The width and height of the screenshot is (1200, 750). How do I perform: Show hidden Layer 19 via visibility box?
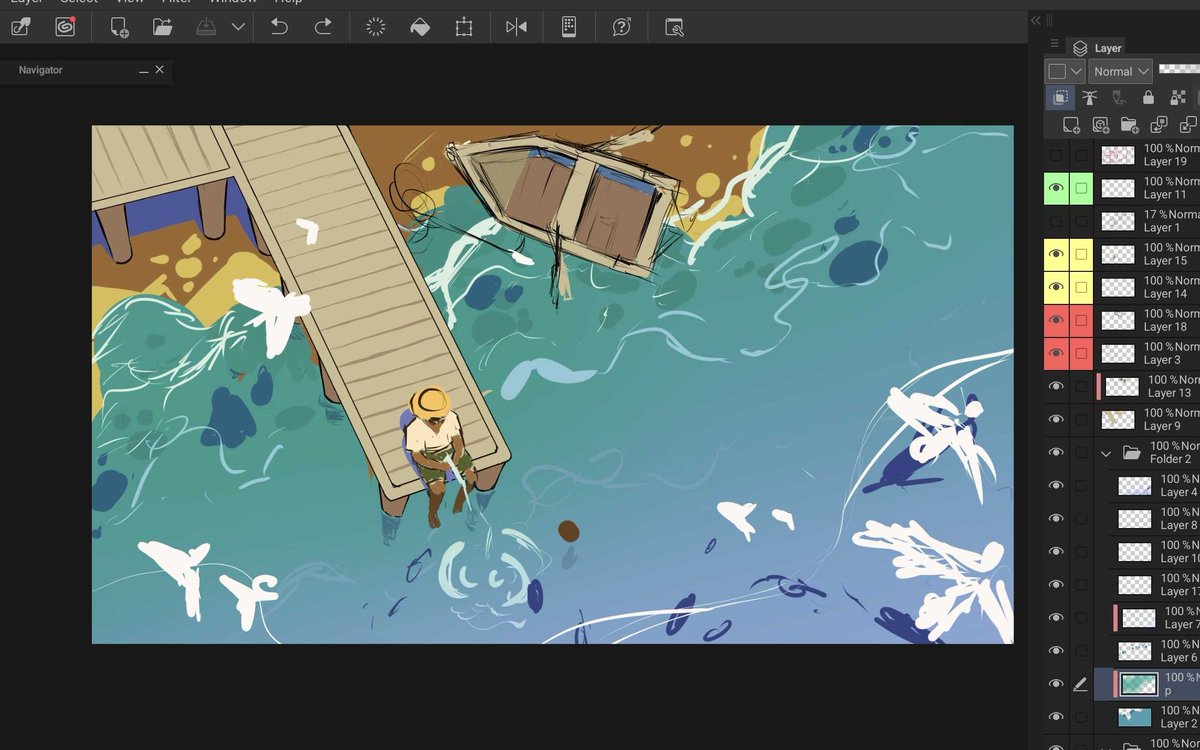(1056, 155)
